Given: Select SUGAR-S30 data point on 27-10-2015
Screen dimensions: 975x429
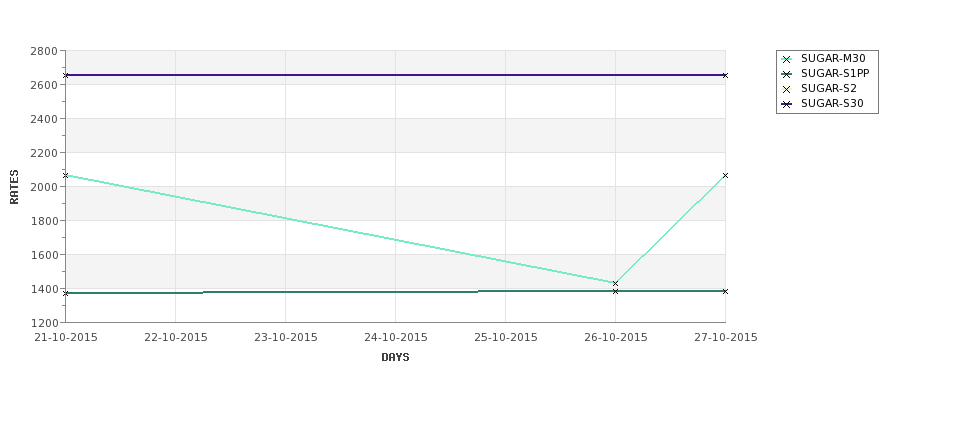Looking at the screenshot, I should (725, 75).
